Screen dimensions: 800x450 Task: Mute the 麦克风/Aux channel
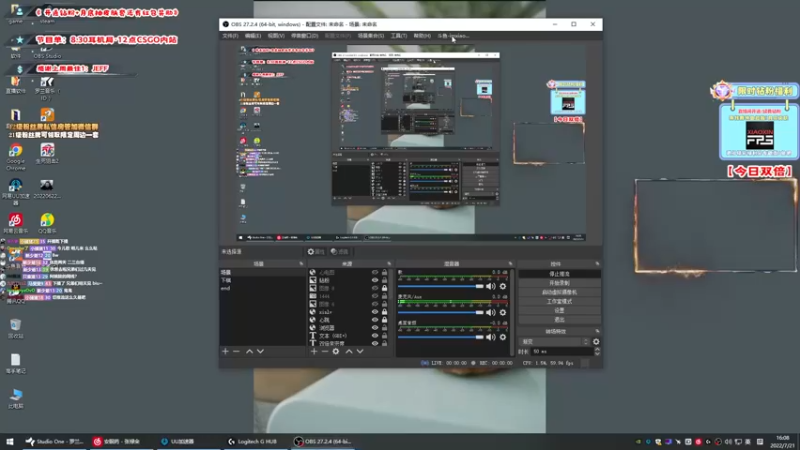[491, 312]
